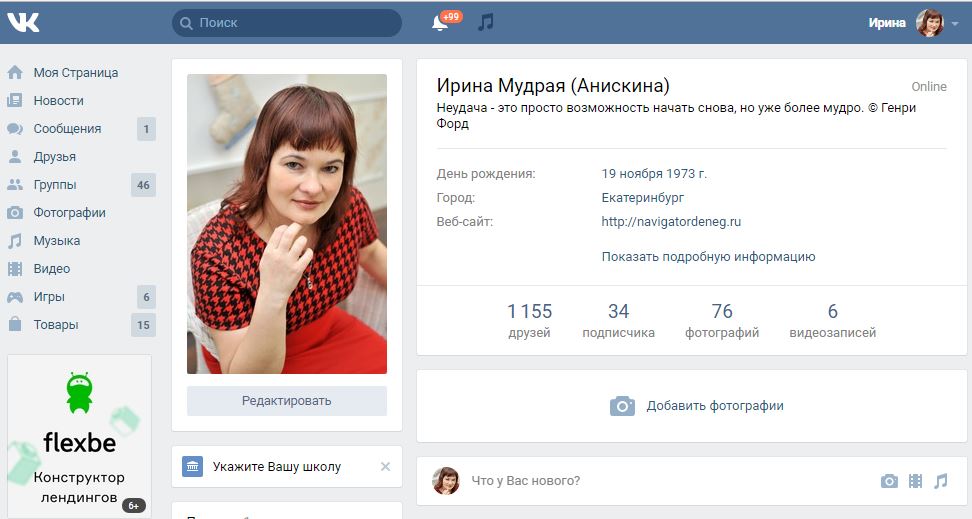Viewport: 972px width, 519px height.
Task: Attach music via post box note icon
Action: tap(941, 481)
